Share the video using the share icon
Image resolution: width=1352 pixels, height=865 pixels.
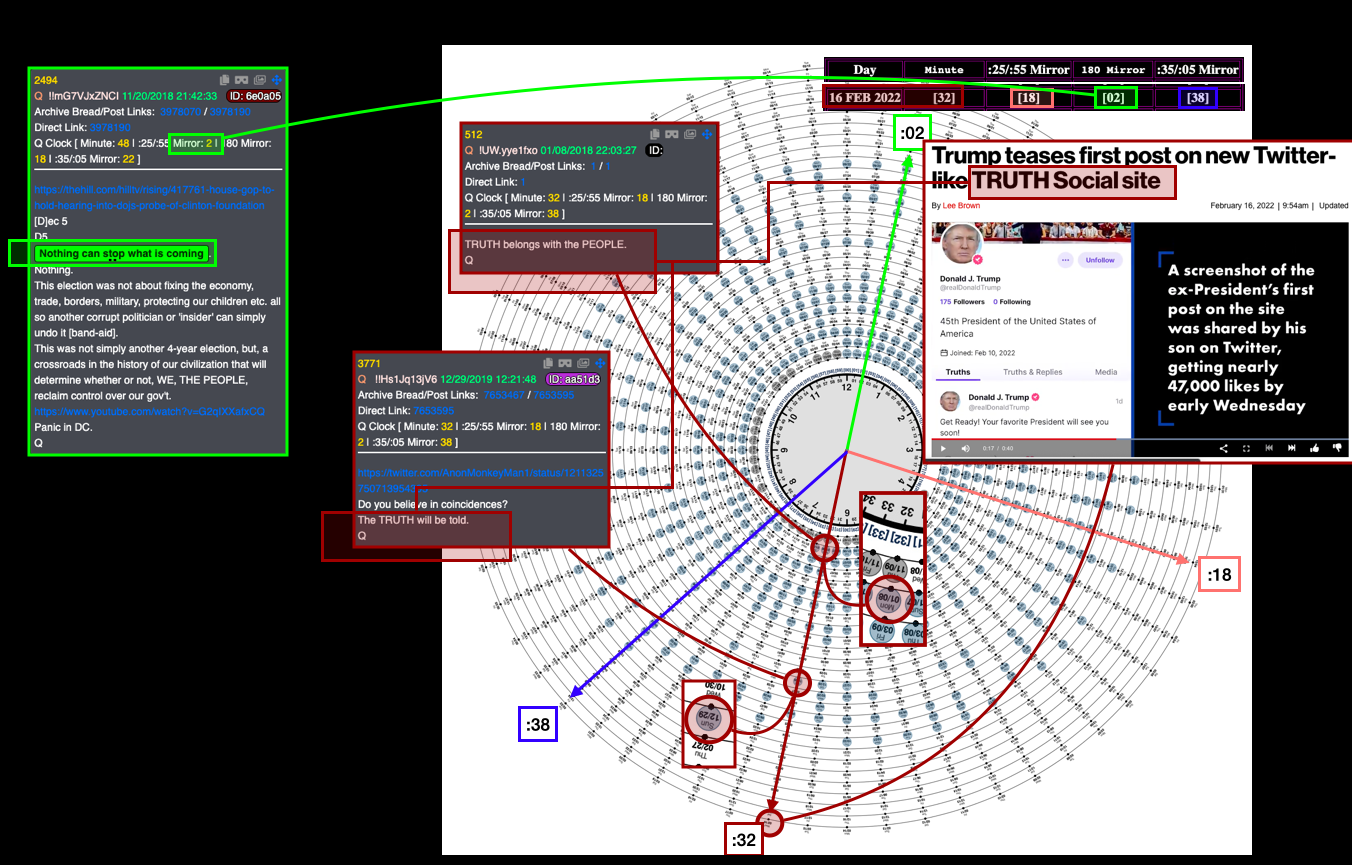click(1224, 448)
